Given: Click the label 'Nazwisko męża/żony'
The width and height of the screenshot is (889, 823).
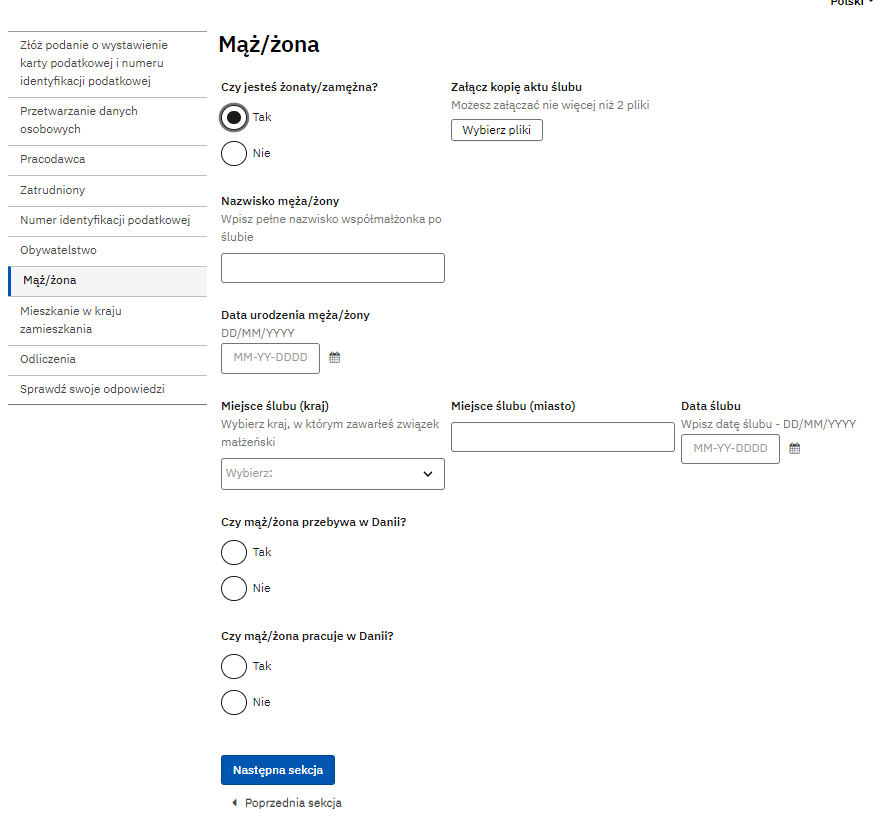Looking at the screenshot, I should (x=280, y=201).
